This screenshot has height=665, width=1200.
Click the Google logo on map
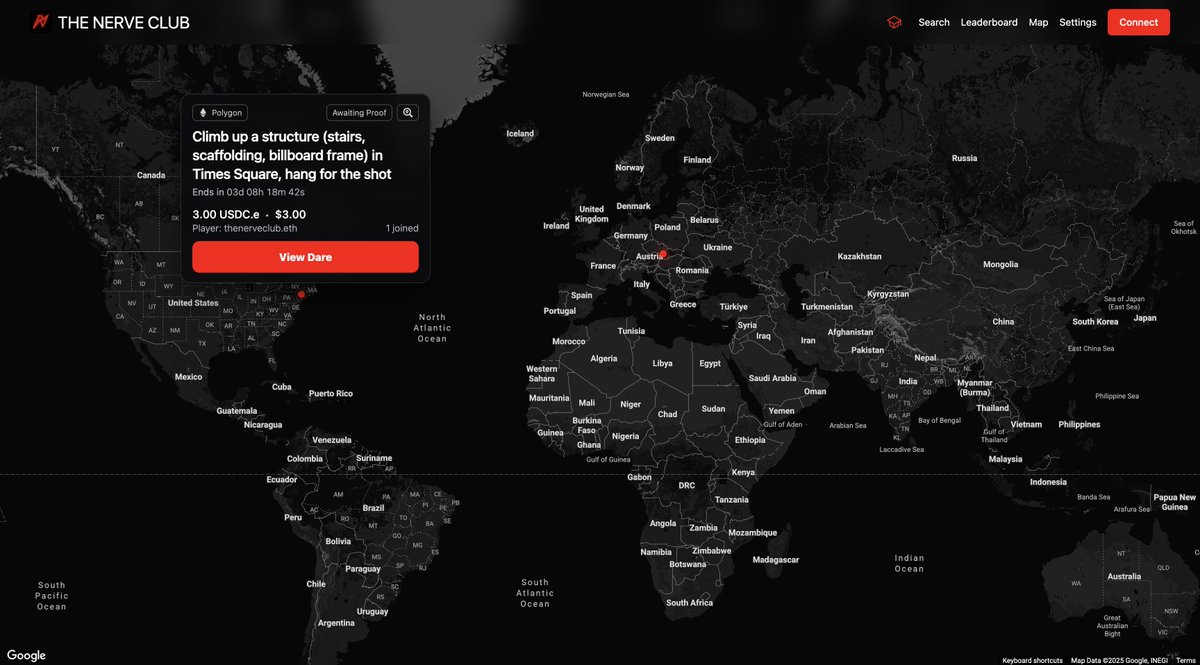26,655
